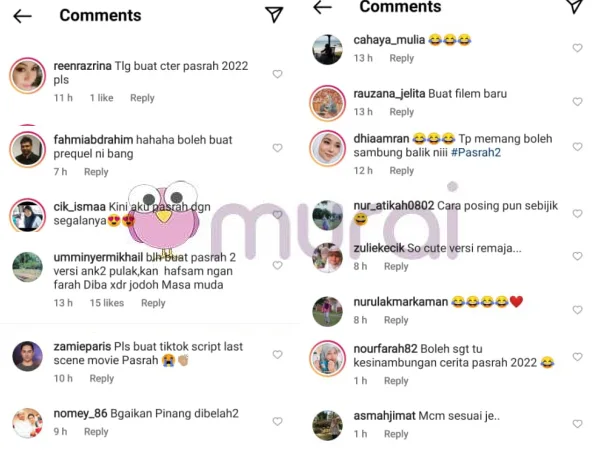Screen dimensions: 600x450
Task: Go back using right Comments arrow
Action: tap(322, 7)
